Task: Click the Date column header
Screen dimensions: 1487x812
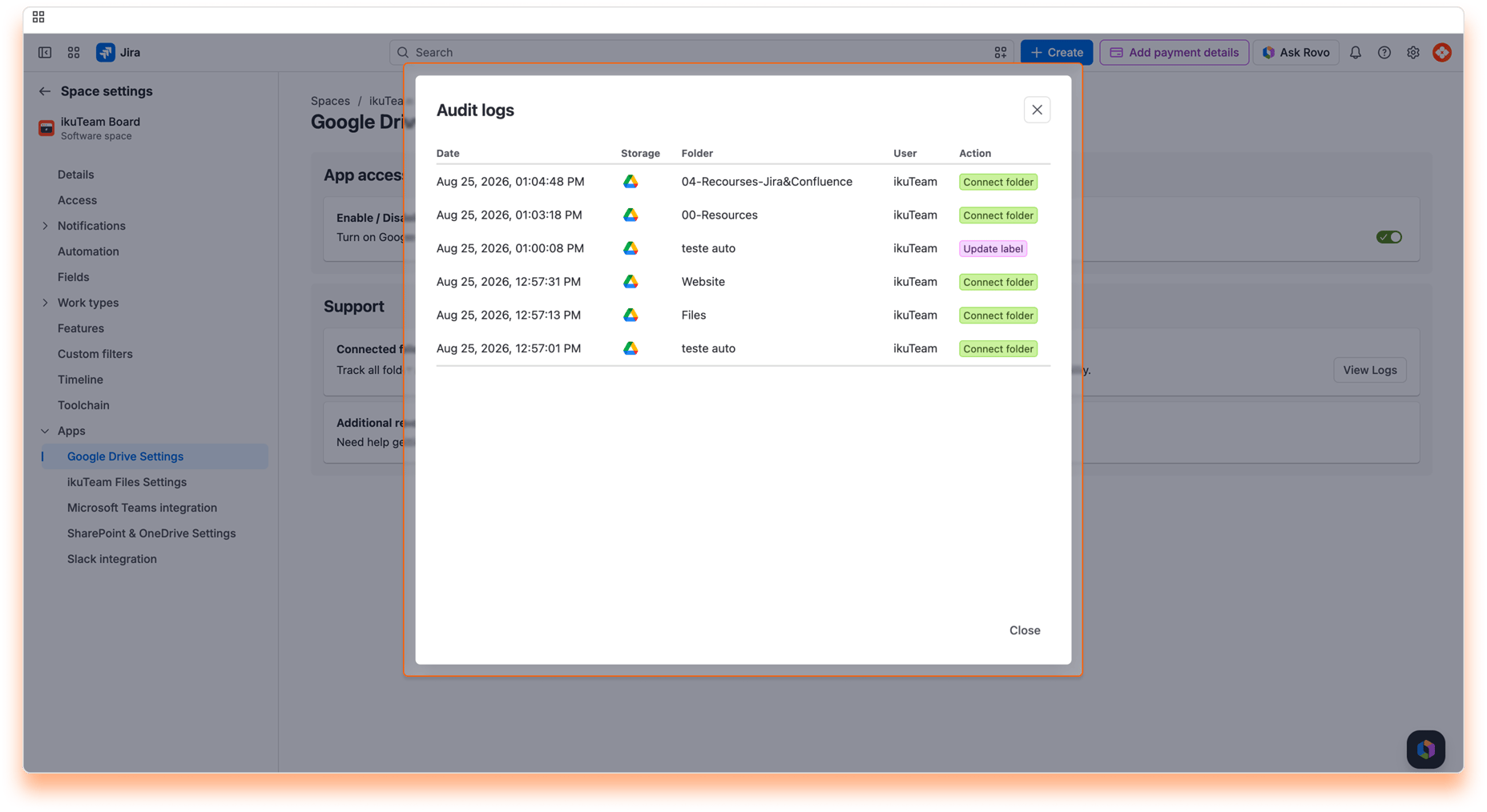Action: click(448, 153)
